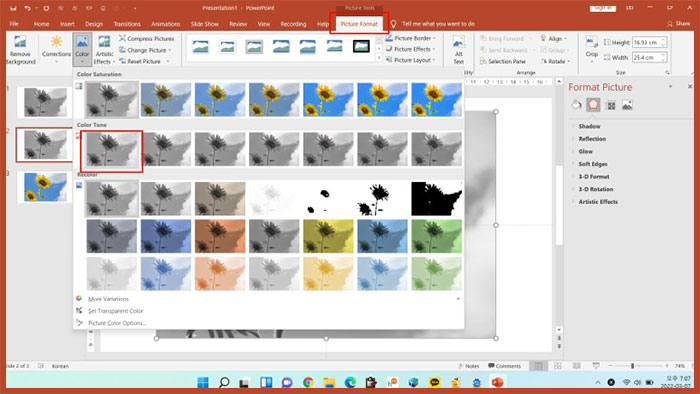Open Google Chrome from the taskbar
Screen dimensions: 700x394
click(x=308, y=382)
